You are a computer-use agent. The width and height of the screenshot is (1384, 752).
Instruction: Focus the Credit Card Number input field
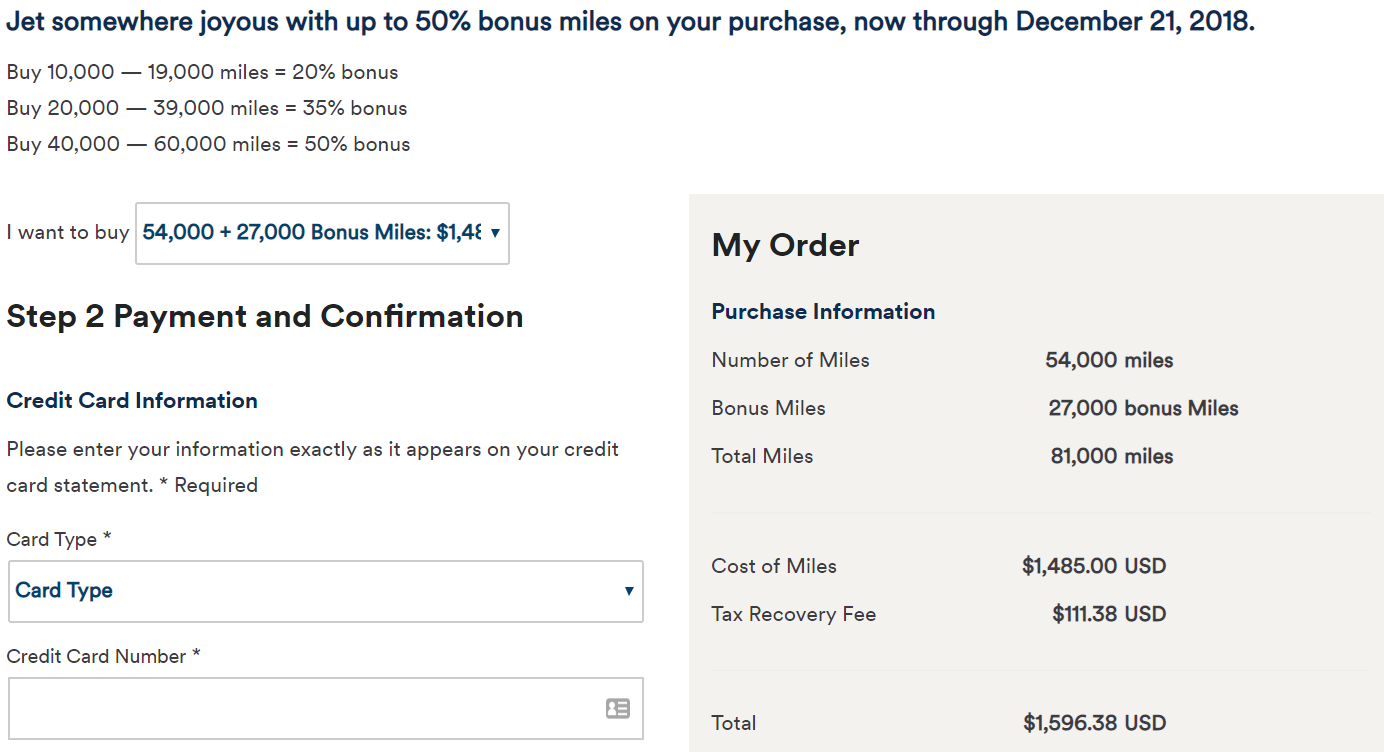point(300,708)
